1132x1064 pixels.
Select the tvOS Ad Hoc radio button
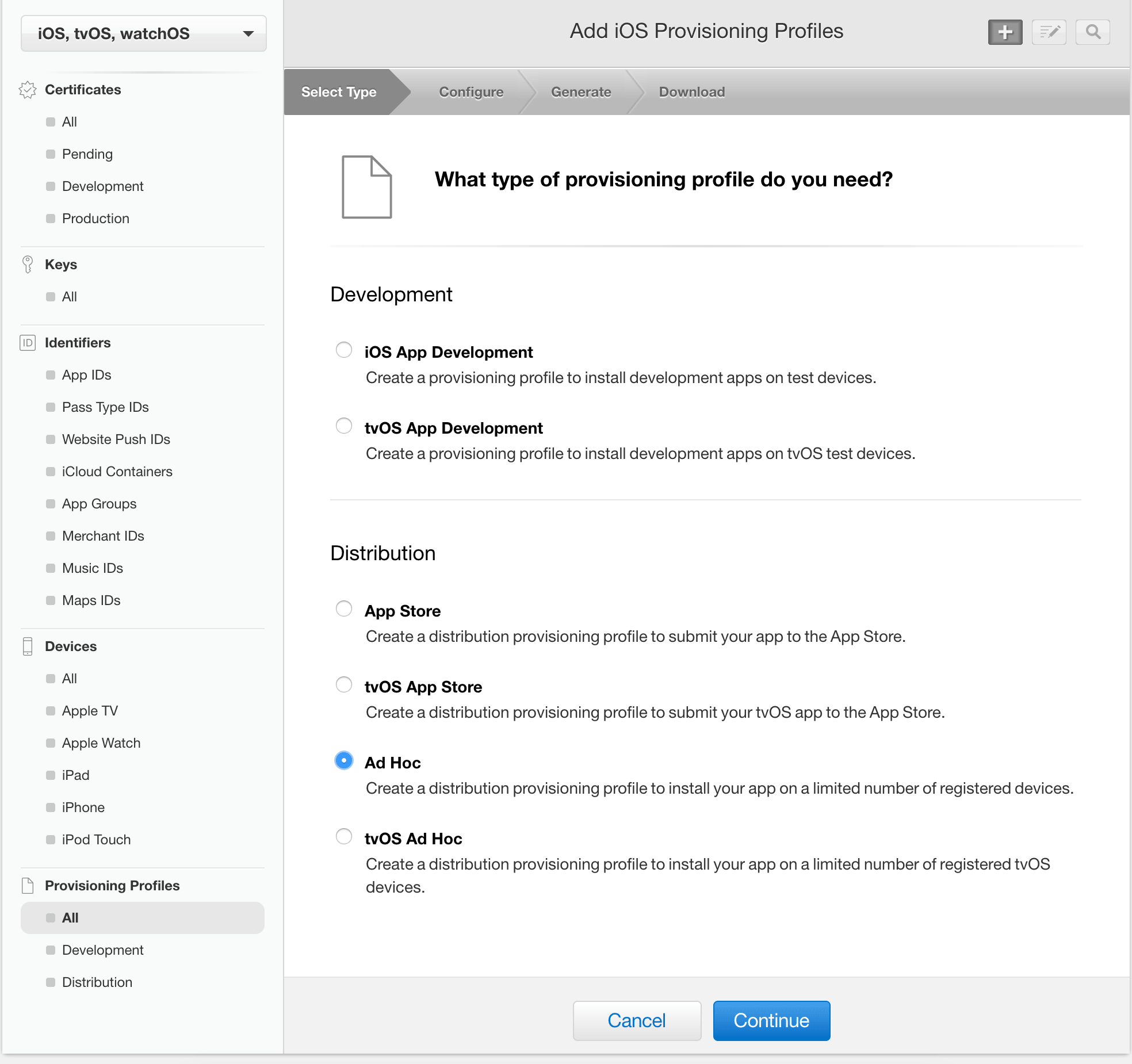click(x=344, y=836)
